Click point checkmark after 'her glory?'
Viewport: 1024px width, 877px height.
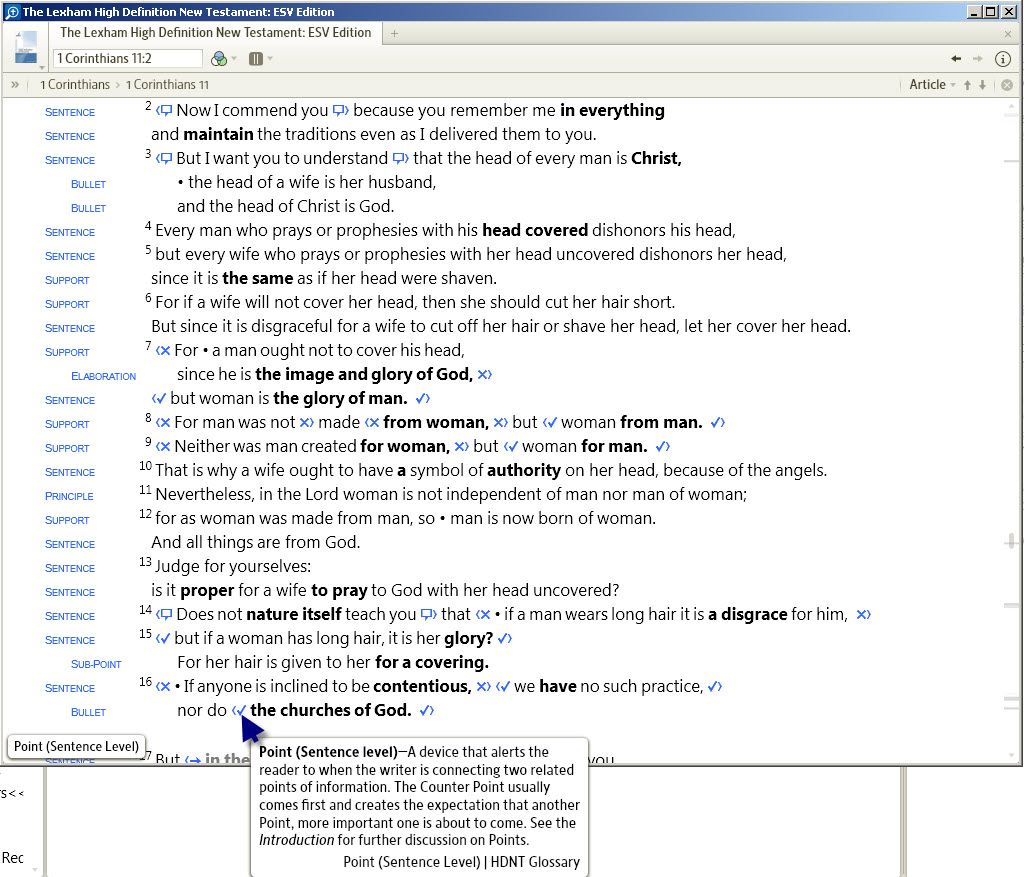click(505, 639)
